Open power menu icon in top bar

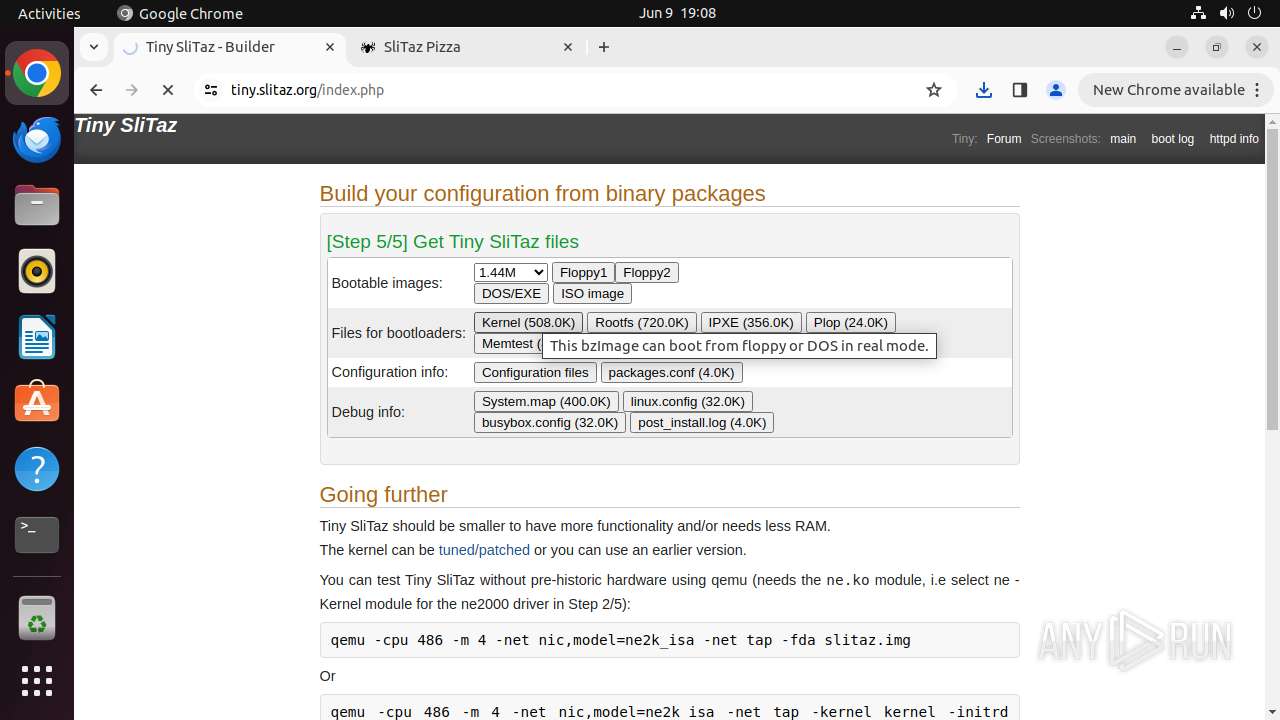point(1255,13)
